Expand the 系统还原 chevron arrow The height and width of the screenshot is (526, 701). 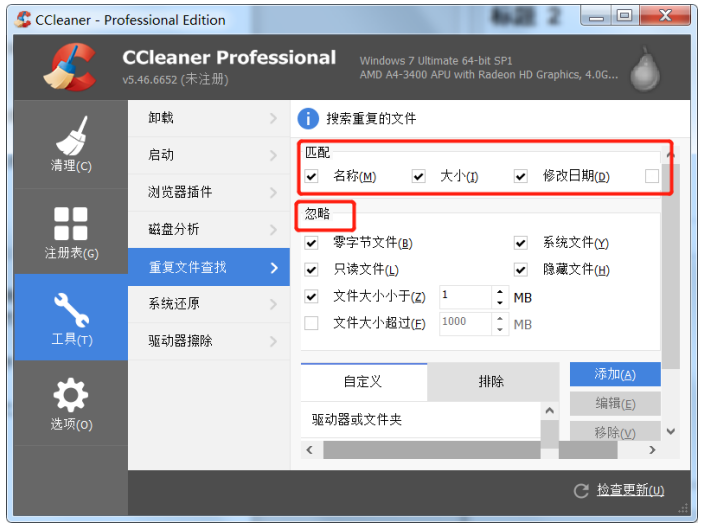pyautogui.click(x=273, y=304)
